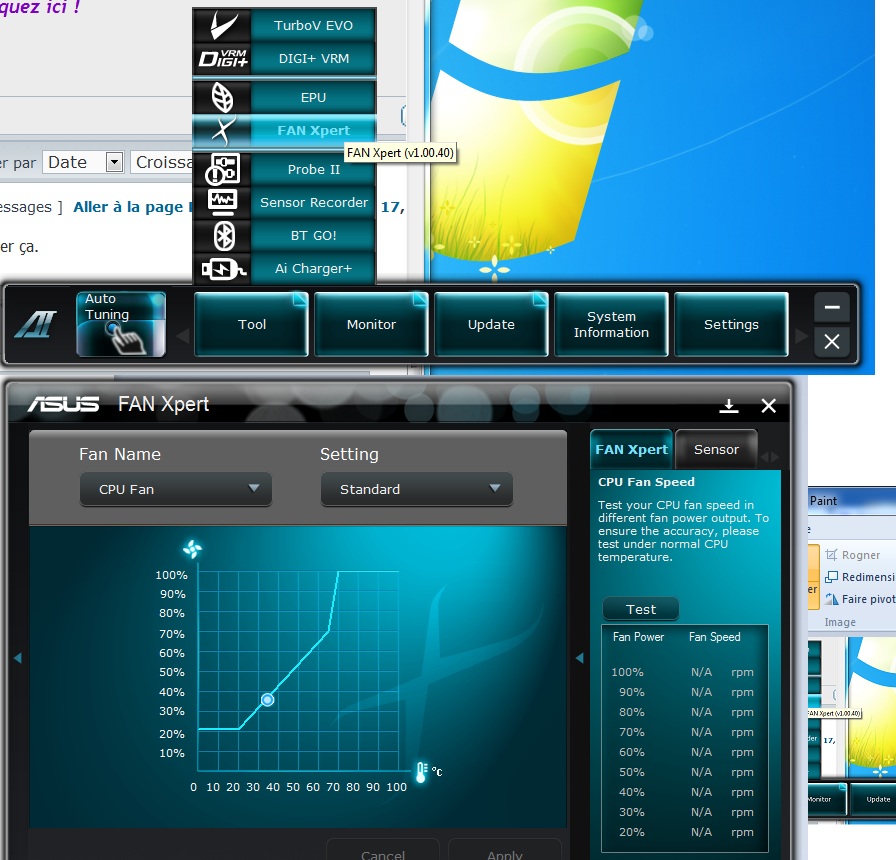Open the Sensor Recorder icon
This screenshot has height=860, width=896.
(x=220, y=202)
